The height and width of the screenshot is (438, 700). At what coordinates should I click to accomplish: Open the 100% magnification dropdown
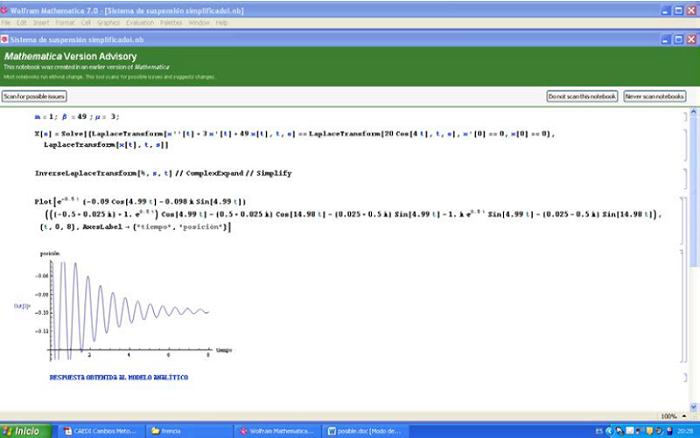click(x=673, y=416)
